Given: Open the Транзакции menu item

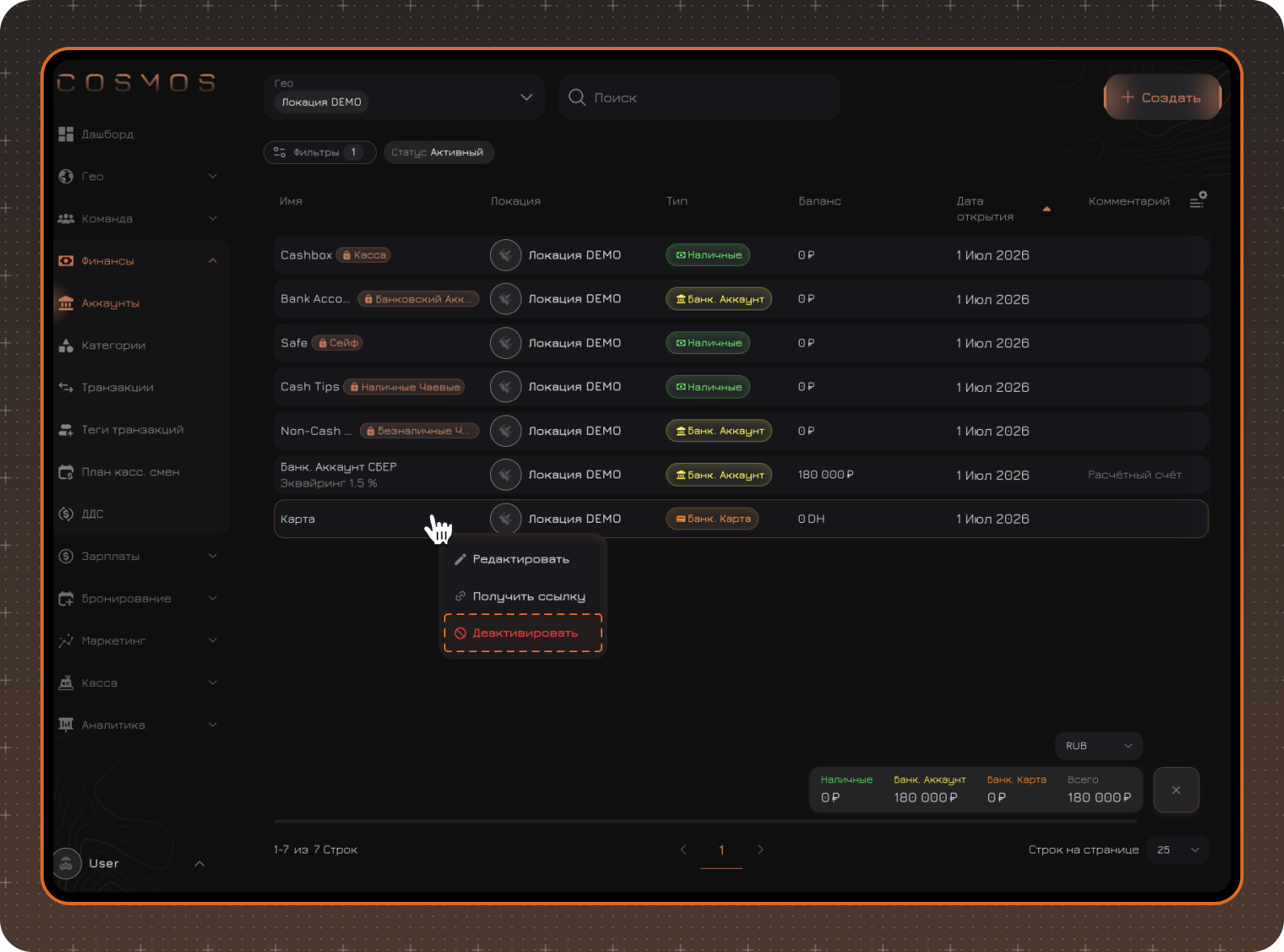Looking at the screenshot, I should tap(117, 387).
